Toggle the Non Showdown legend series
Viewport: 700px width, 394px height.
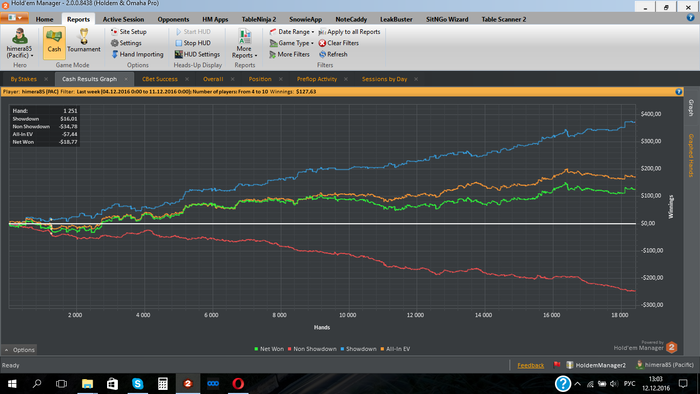click(x=312, y=349)
